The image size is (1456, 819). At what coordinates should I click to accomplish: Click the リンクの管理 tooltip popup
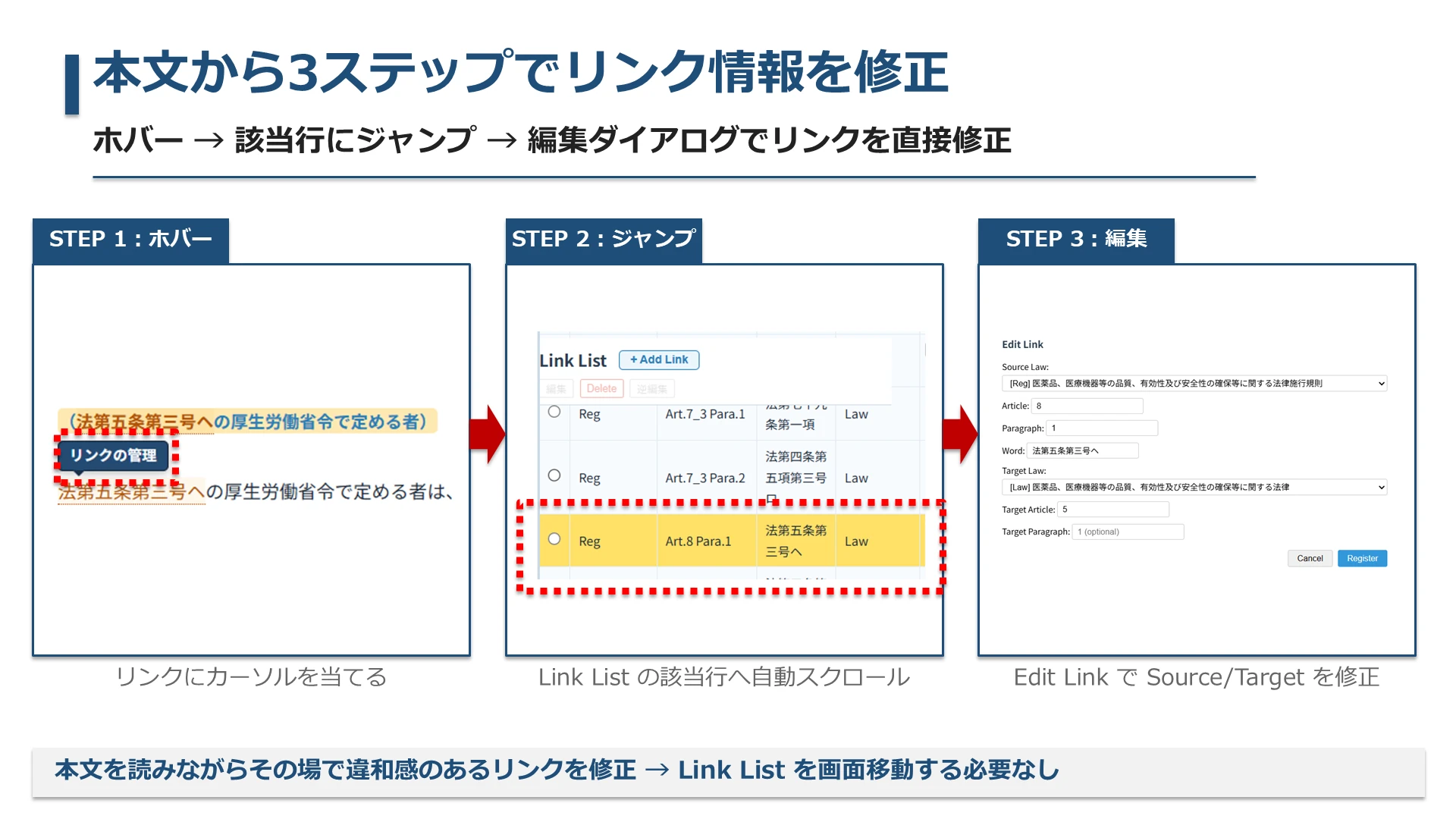[x=113, y=455]
